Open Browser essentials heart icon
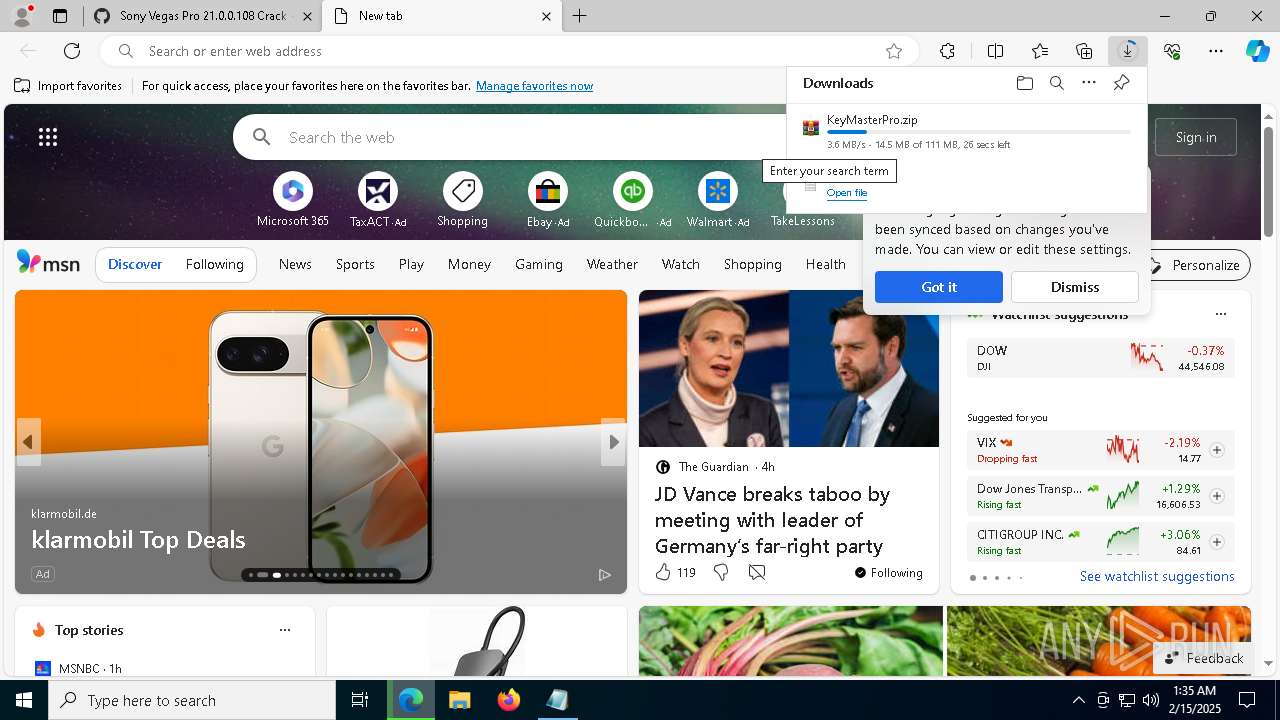Image resolution: width=1280 pixels, height=720 pixels. 1172,51
